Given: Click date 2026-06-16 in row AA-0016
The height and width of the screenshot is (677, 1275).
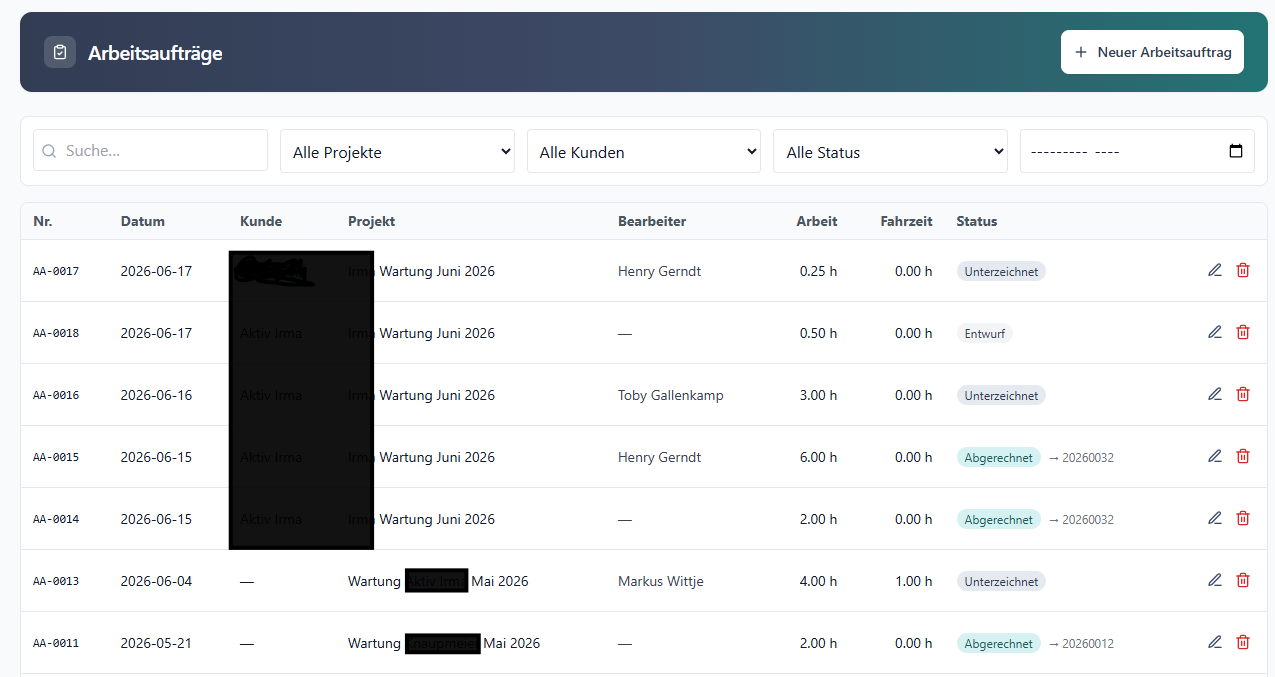Looking at the screenshot, I should point(156,395).
